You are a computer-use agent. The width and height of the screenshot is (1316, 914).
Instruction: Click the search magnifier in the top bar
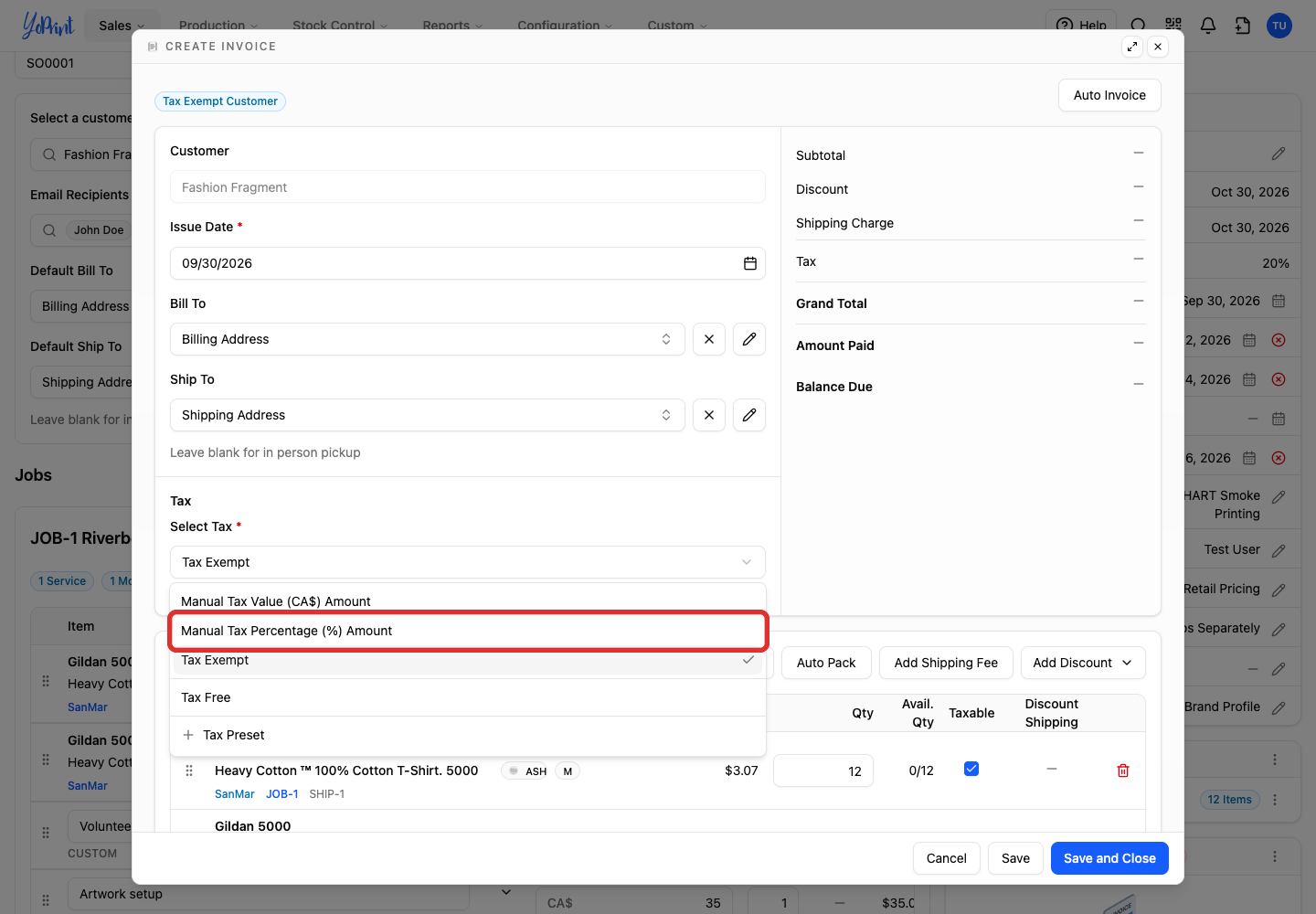click(x=1139, y=26)
